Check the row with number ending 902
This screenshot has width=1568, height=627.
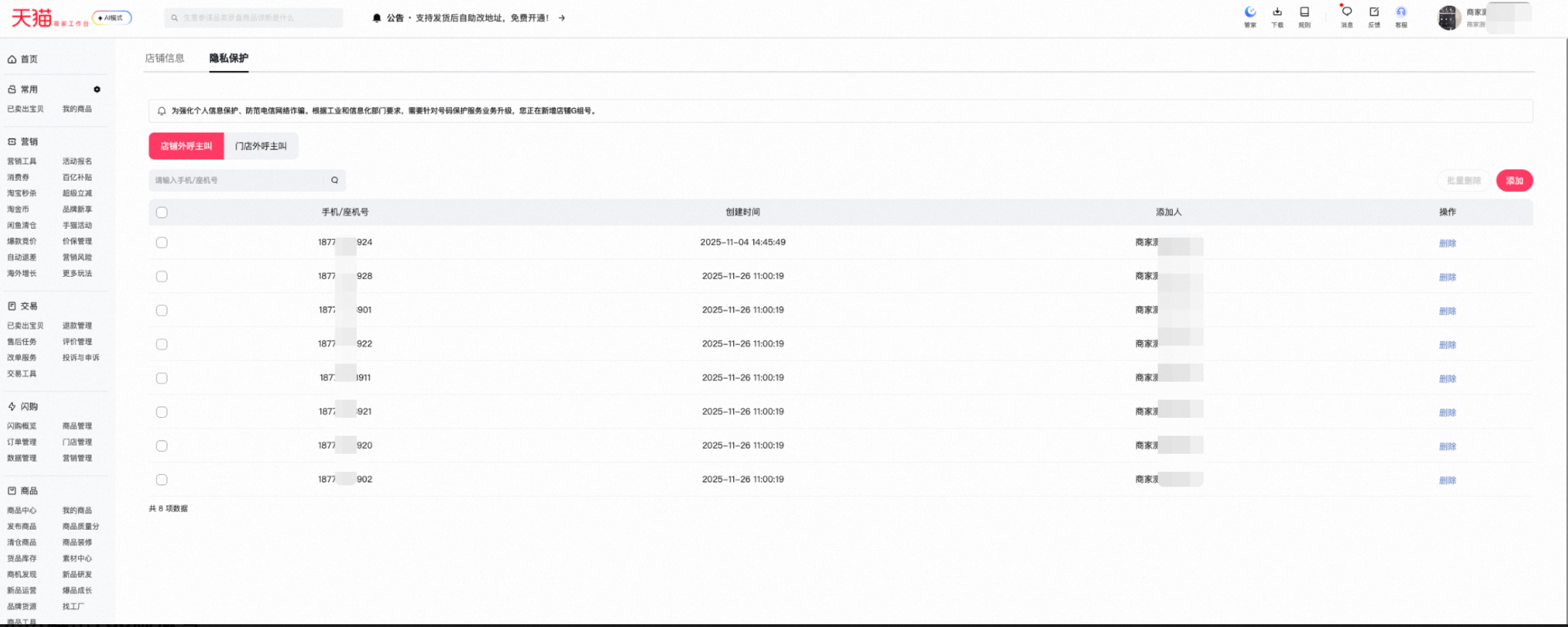162,480
